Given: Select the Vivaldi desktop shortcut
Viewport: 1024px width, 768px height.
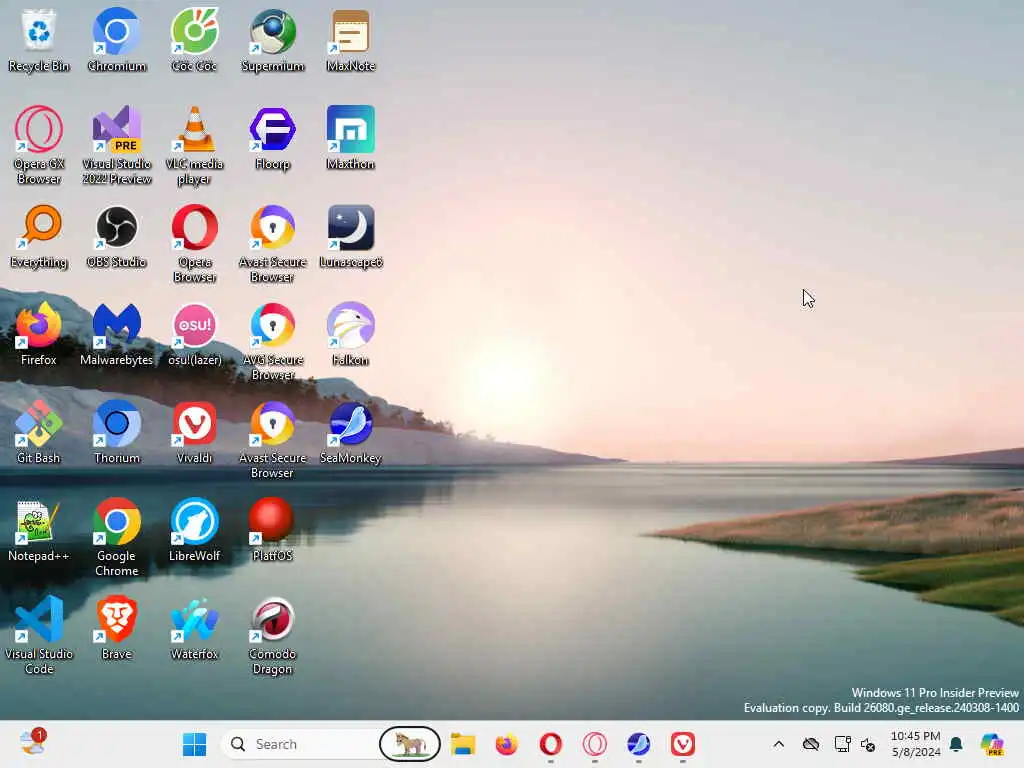Looking at the screenshot, I should point(194,432).
